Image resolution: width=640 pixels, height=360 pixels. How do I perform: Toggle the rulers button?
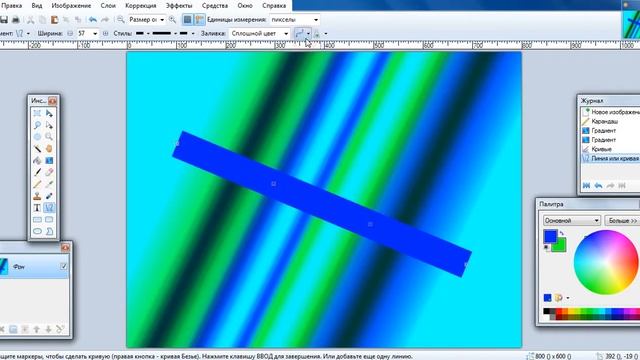(x=200, y=20)
